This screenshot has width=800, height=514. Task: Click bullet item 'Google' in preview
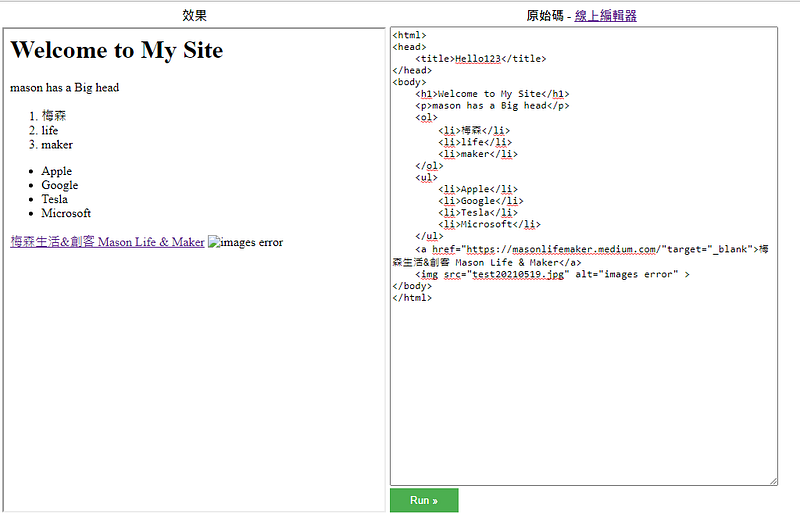point(60,185)
